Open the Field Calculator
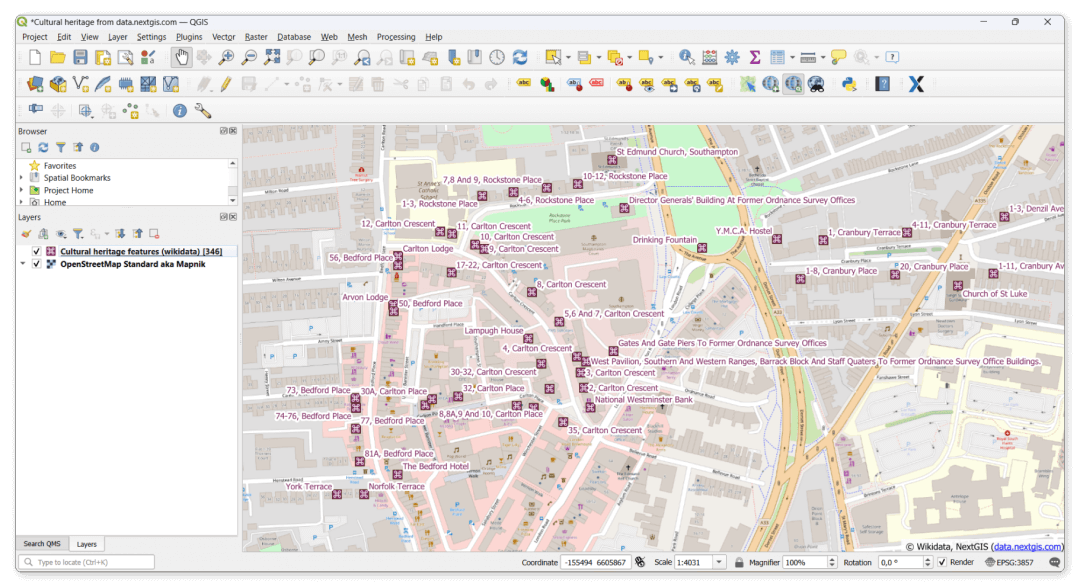Screen dimensions: 1080x587 [709, 57]
